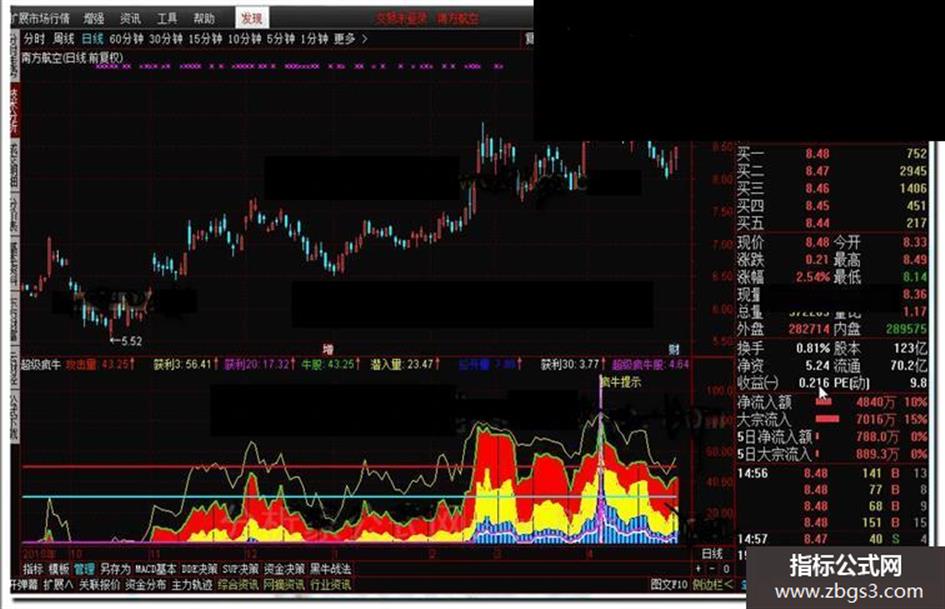
Task: Select the 资金决策 indicator template
Action: 284,569
